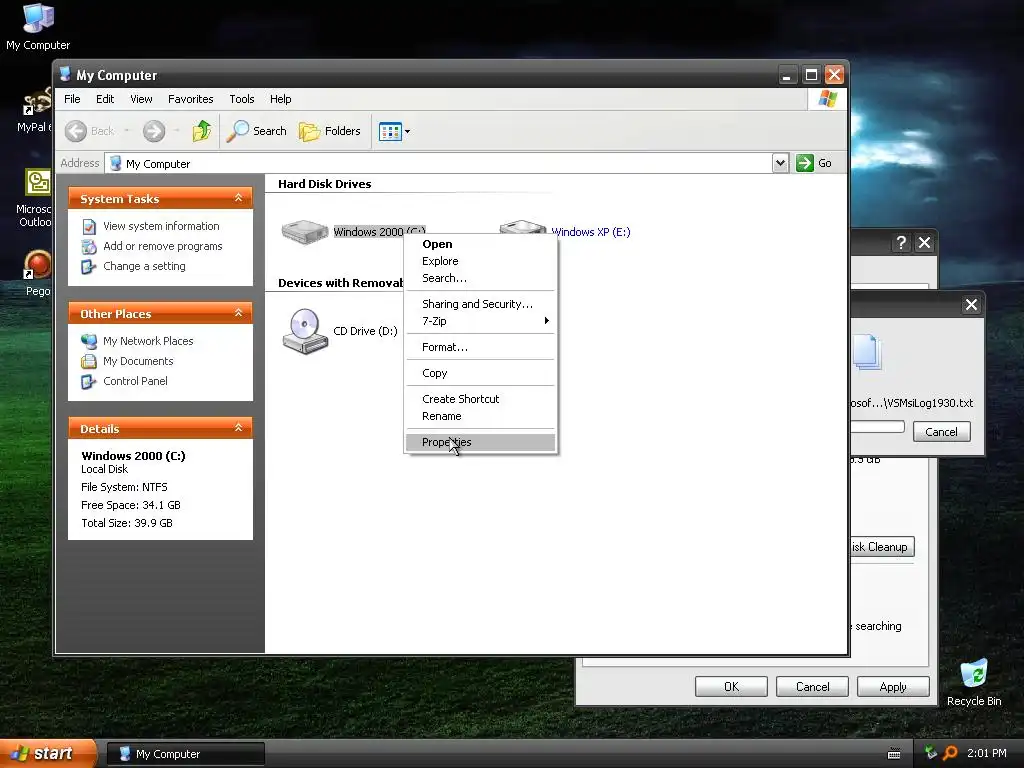Image resolution: width=1024 pixels, height=768 pixels.
Task: Cancel the file progress dialog
Action: (x=941, y=432)
